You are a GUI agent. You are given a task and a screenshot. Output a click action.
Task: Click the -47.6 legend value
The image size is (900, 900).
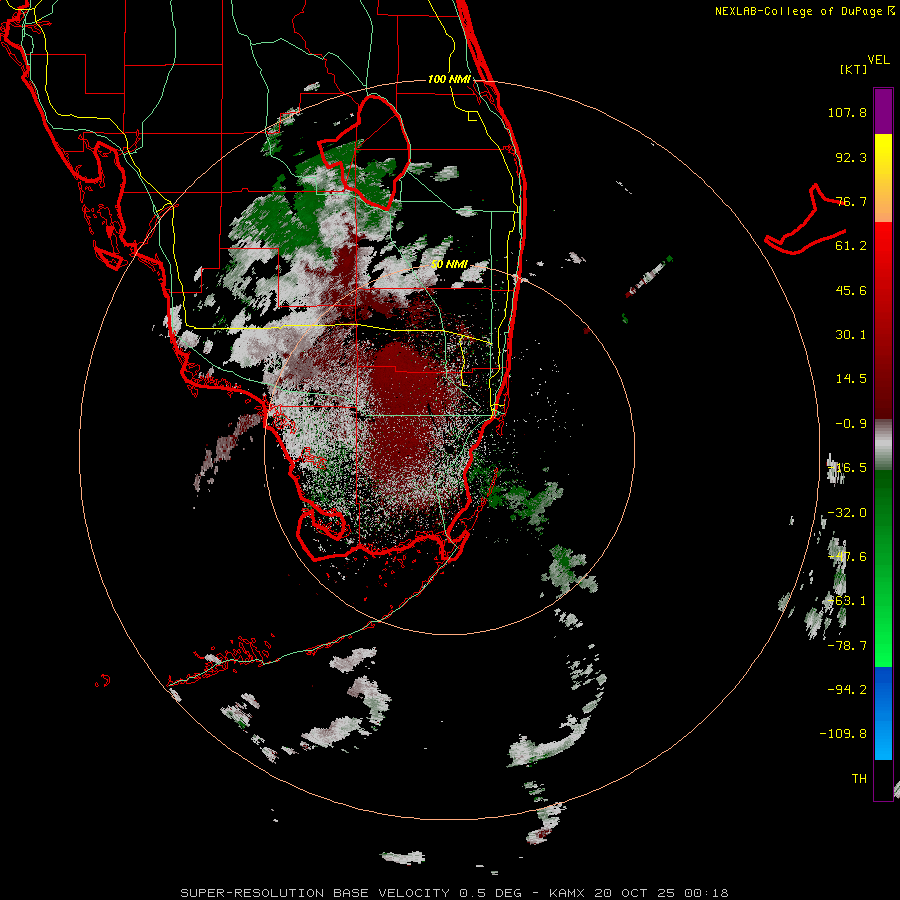point(847,557)
